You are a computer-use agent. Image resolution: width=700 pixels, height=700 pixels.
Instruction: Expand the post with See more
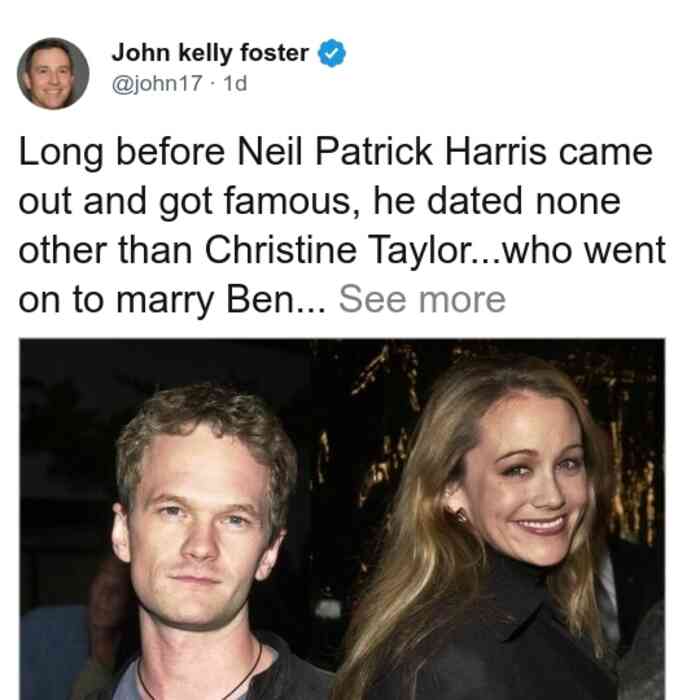(x=422, y=299)
